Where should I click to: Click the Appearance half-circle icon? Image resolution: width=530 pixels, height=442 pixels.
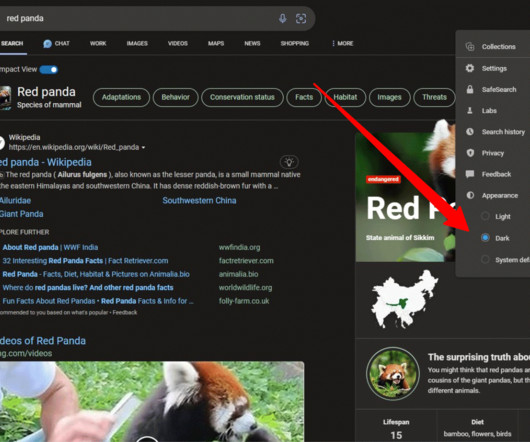pyautogui.click(x=470, y=195)
